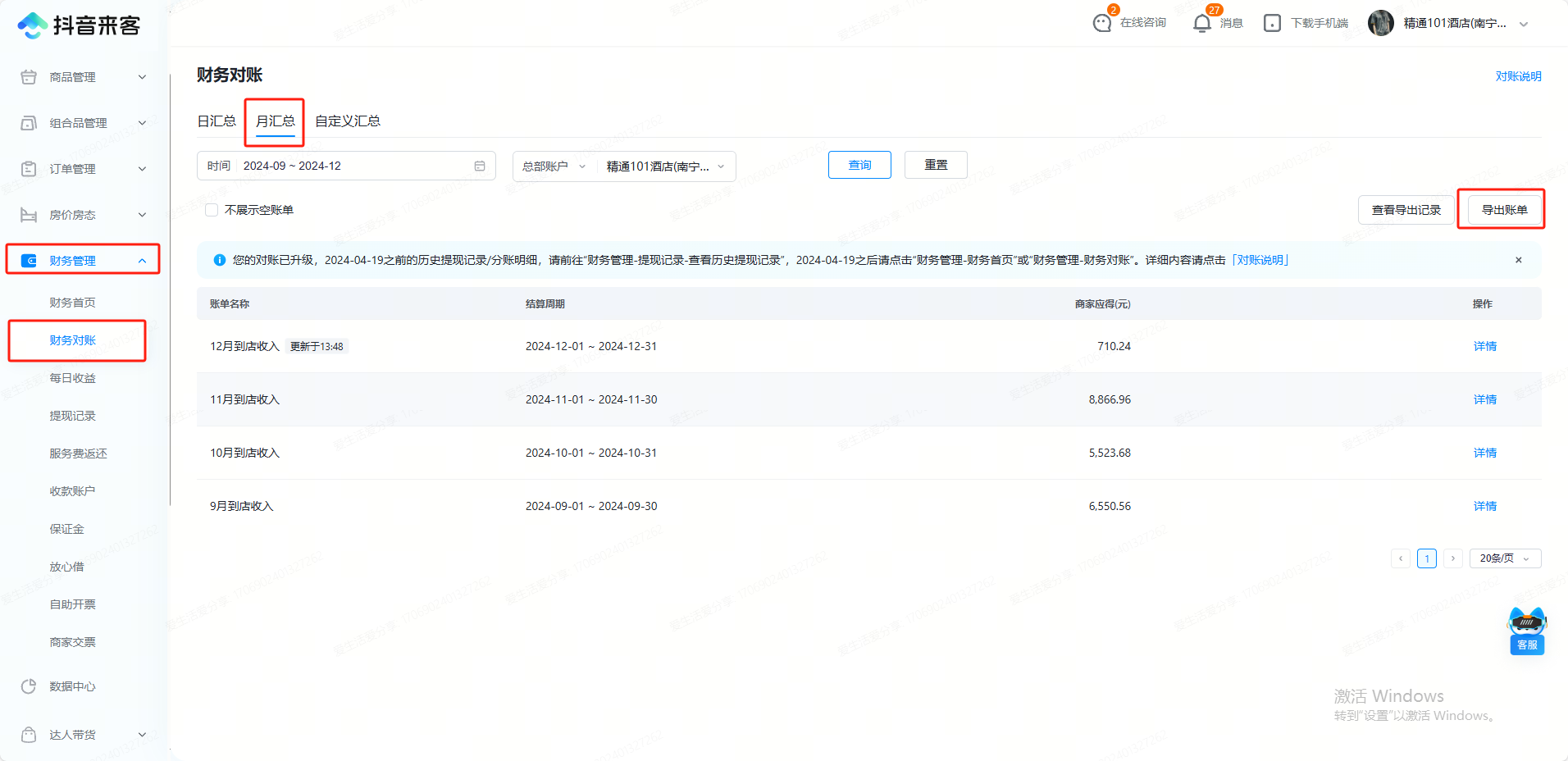Click the online consultation chat icon
The image size is (1568, 761).
coord(1102,23)
